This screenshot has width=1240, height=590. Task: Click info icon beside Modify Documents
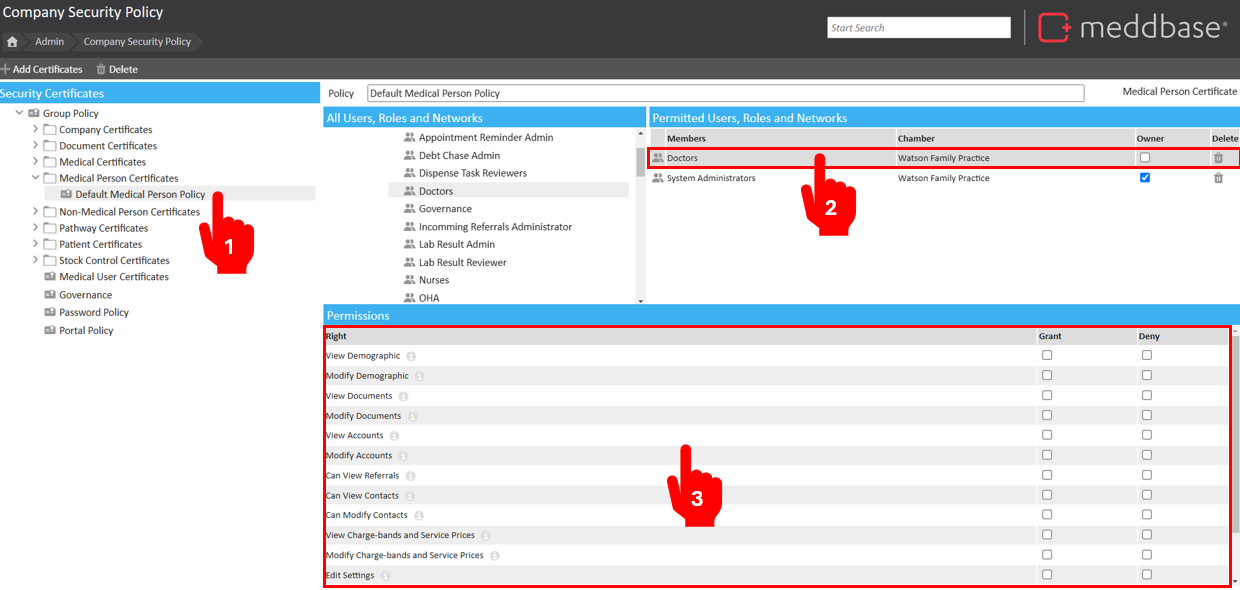point(412,416)
